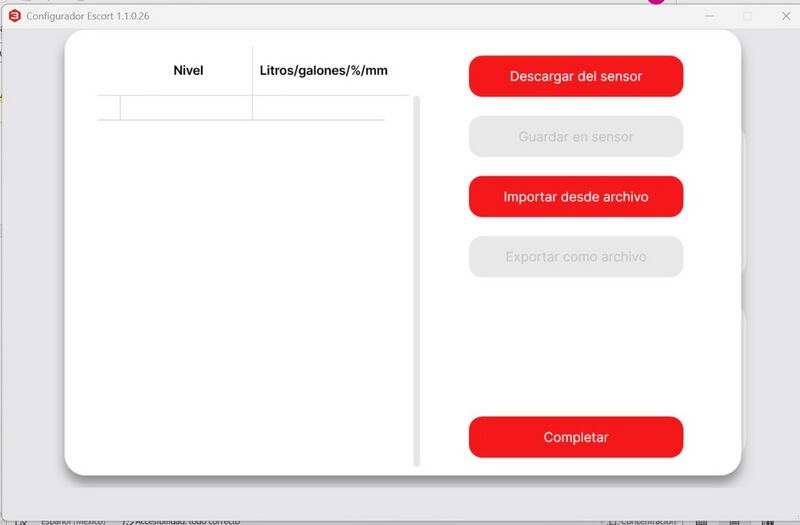Screen dimensions: 800x525
Task: Click the Descargar del sensor button
Action: point(576,76)
